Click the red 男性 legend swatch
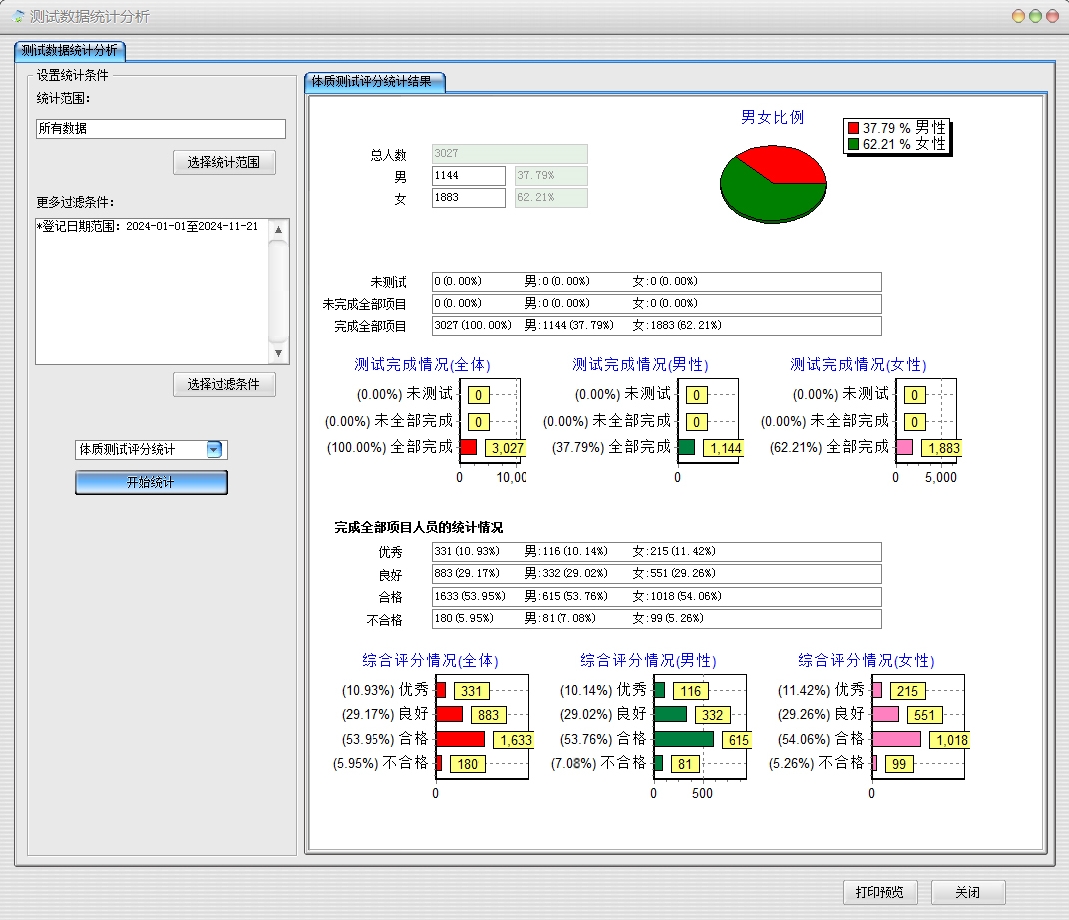The image size is (1069, 920). (x=853, y=128)
